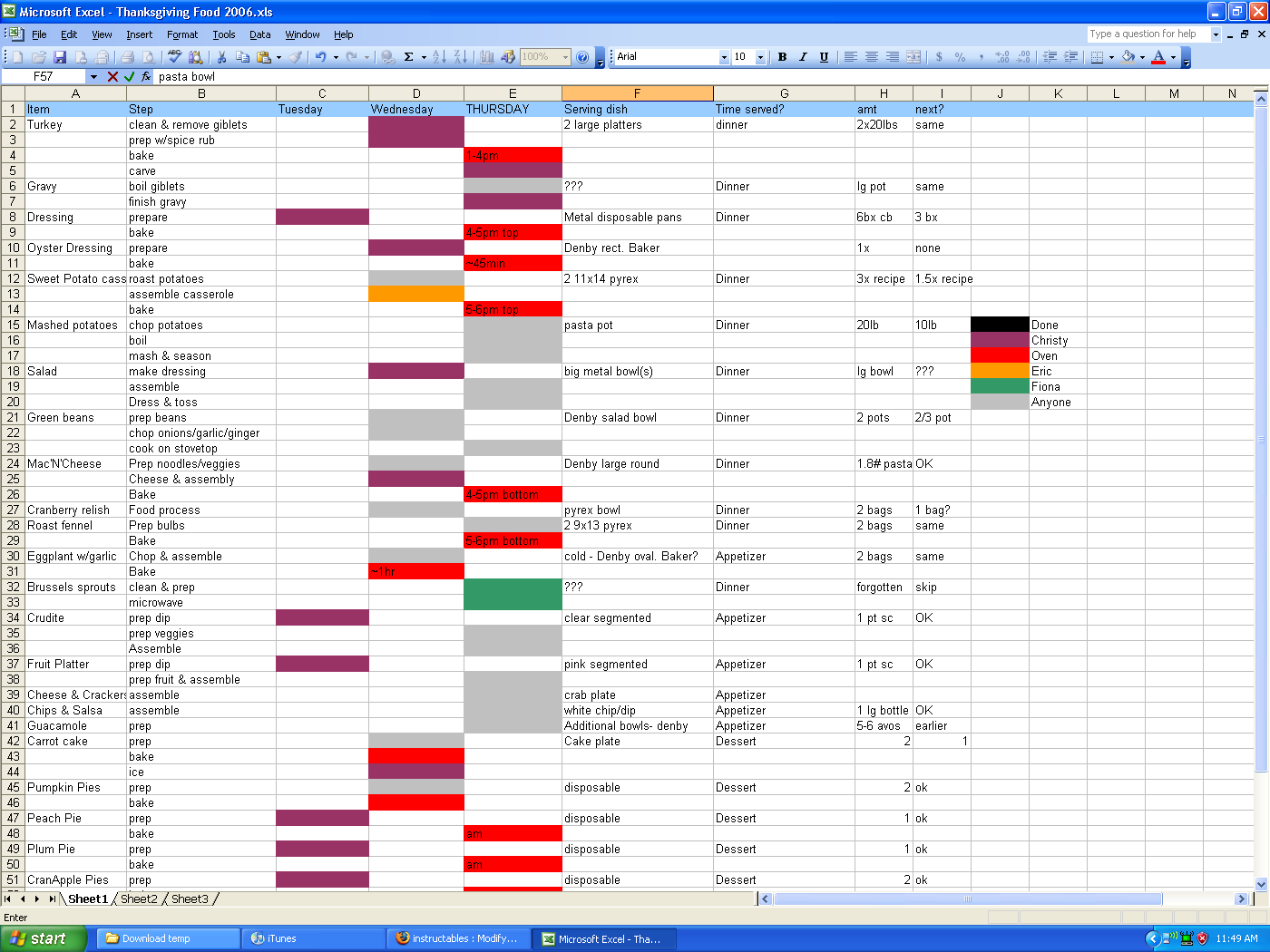
Task: Click the AutoSum icon
Action: coord(409,56)
